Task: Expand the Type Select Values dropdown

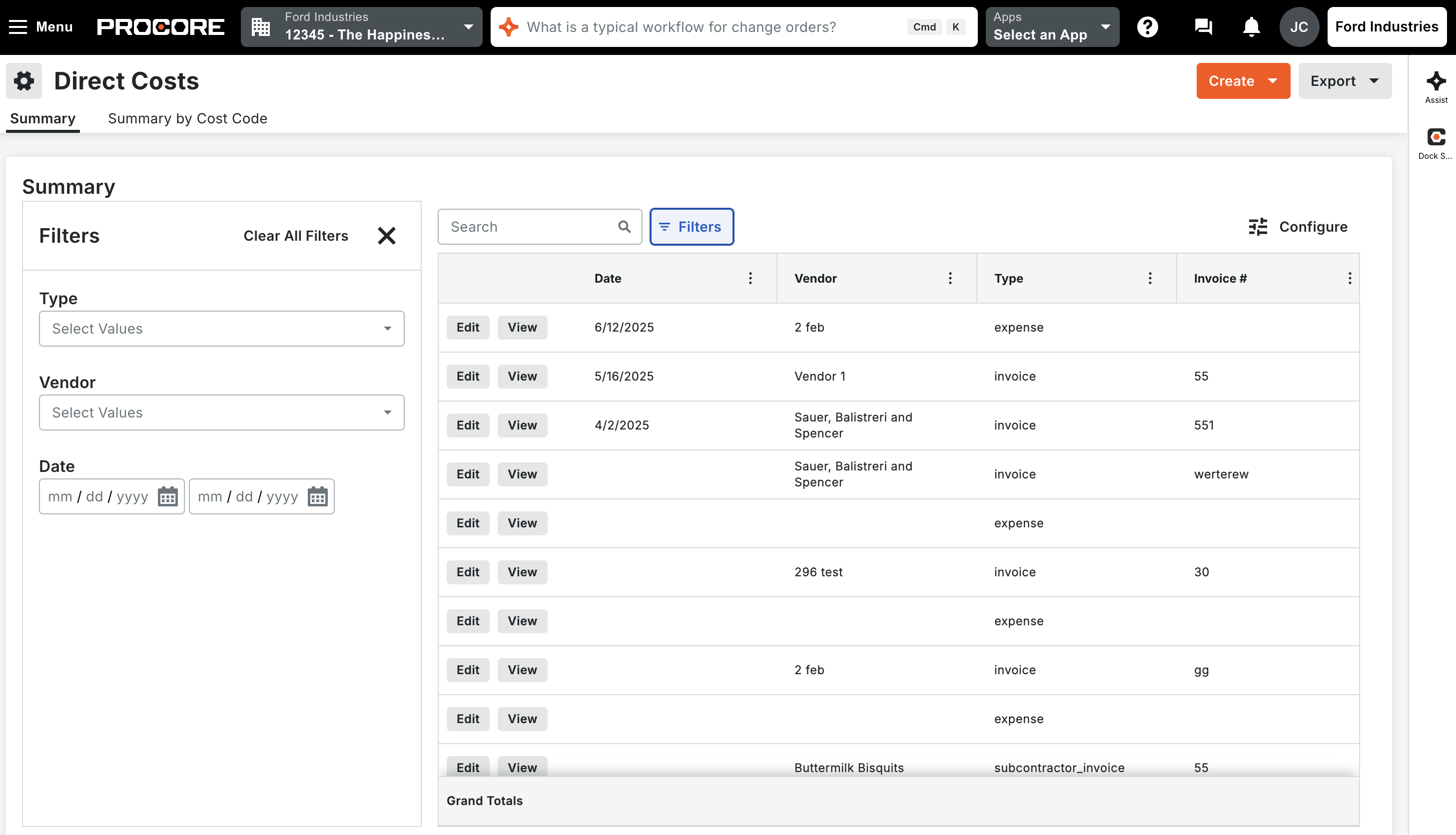Action: [221, 329]
